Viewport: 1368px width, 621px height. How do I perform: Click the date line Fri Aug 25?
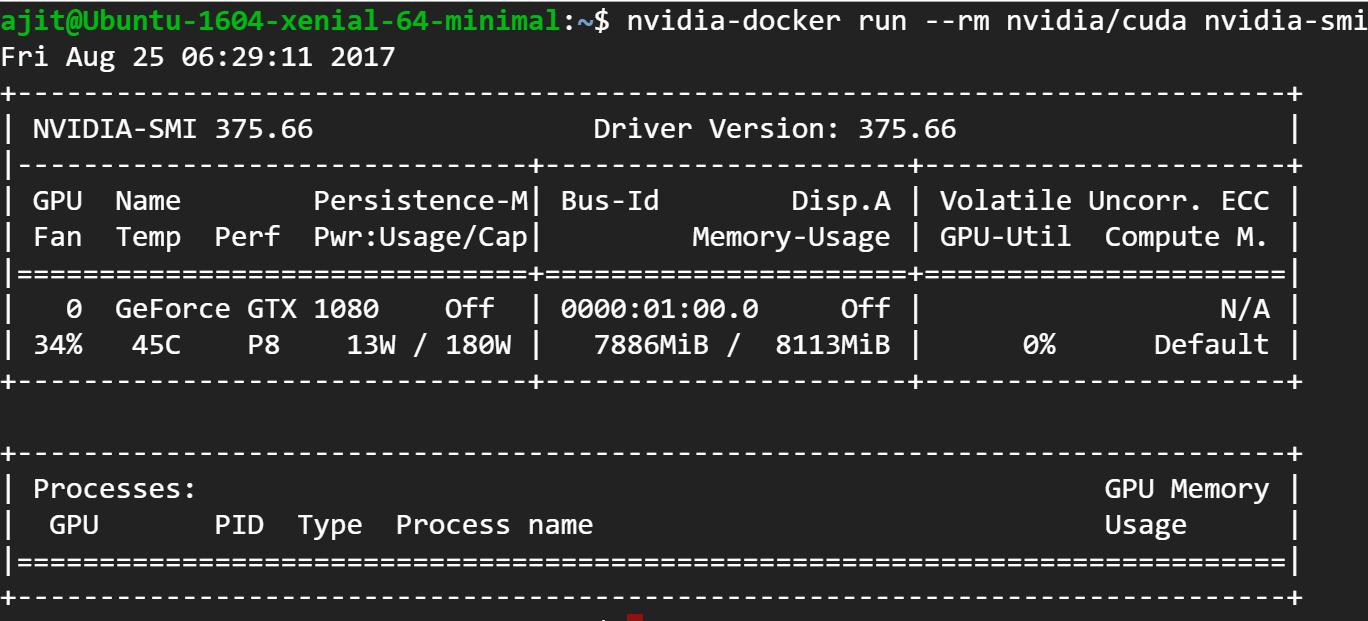point(198,57)
